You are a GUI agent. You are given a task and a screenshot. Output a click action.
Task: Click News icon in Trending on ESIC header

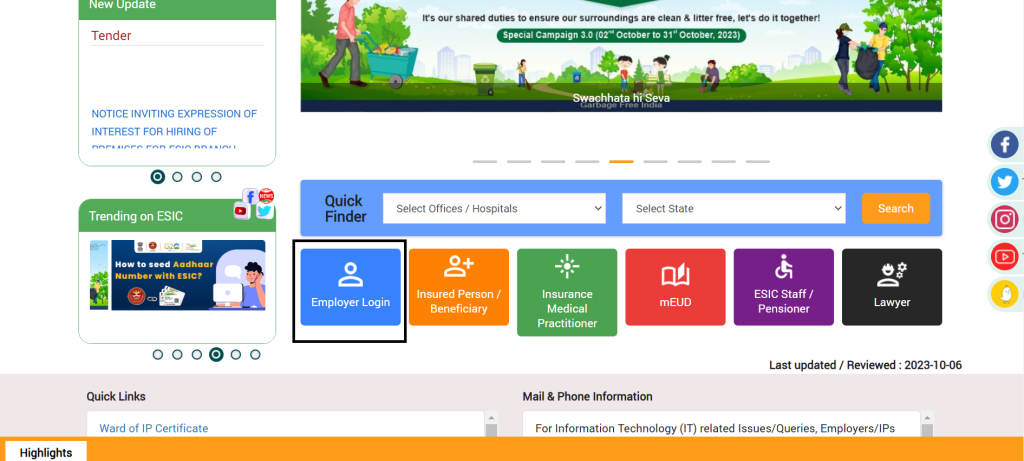(266, 195)
